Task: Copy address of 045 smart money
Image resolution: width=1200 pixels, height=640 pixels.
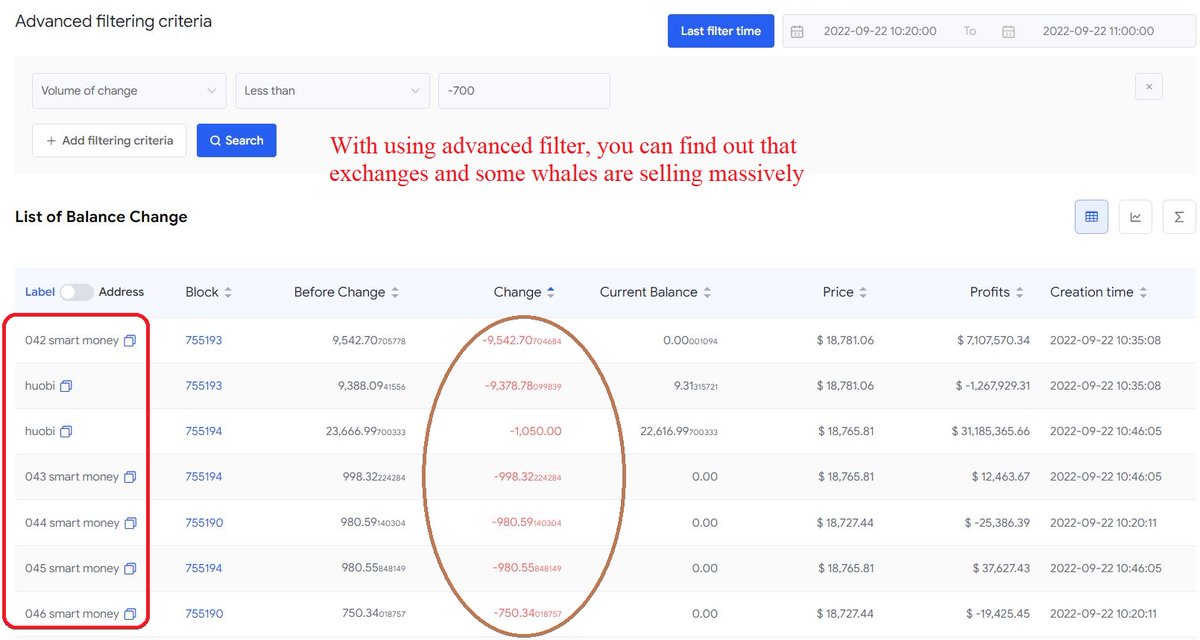Action: pyautogui.click(x=130, y=568)
